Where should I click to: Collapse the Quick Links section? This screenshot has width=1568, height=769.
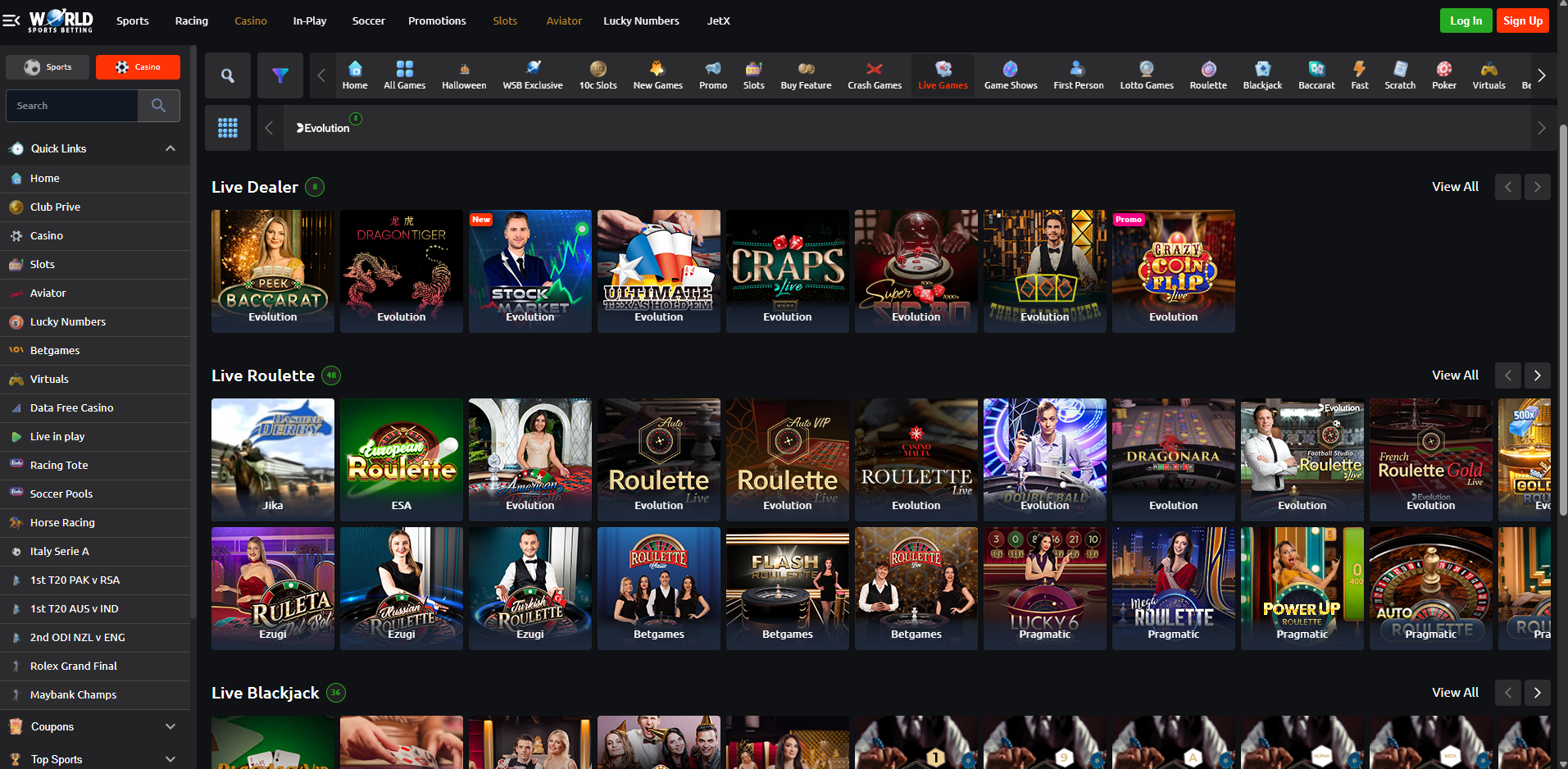pyautogui.click(x=170, y=148)
